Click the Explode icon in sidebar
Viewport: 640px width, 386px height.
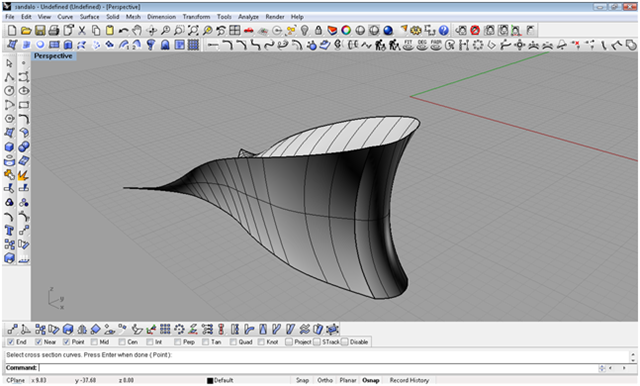[x=24, y=175]
